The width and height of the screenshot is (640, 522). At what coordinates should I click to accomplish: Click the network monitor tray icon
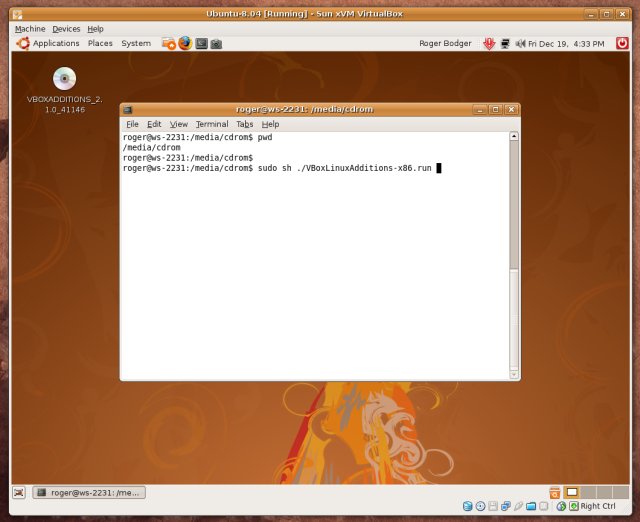pyautogui.click(x=505, y=43)
